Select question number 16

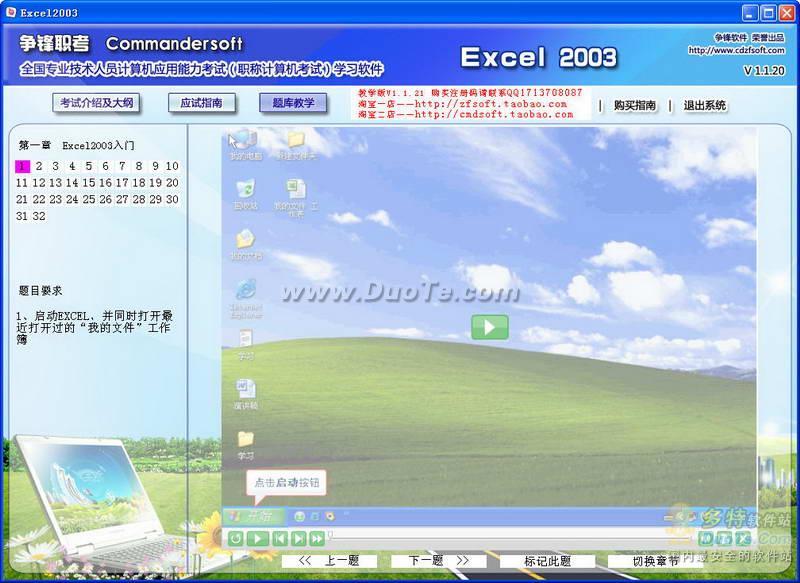(106, 183)
